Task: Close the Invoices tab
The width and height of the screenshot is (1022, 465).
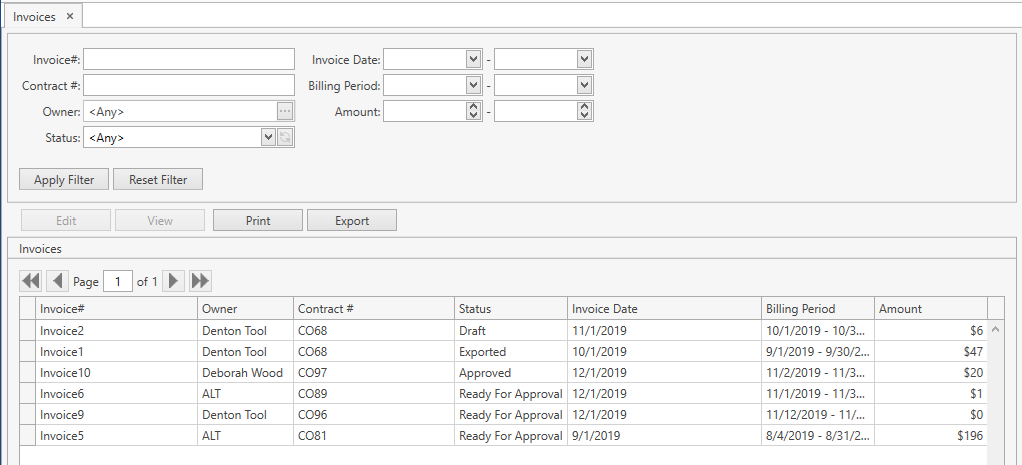Action: point(69,16)
